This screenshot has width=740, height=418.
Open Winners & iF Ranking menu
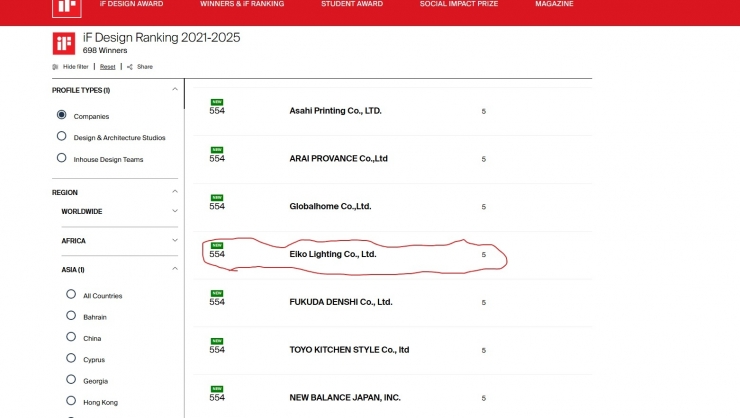(242, 4)
